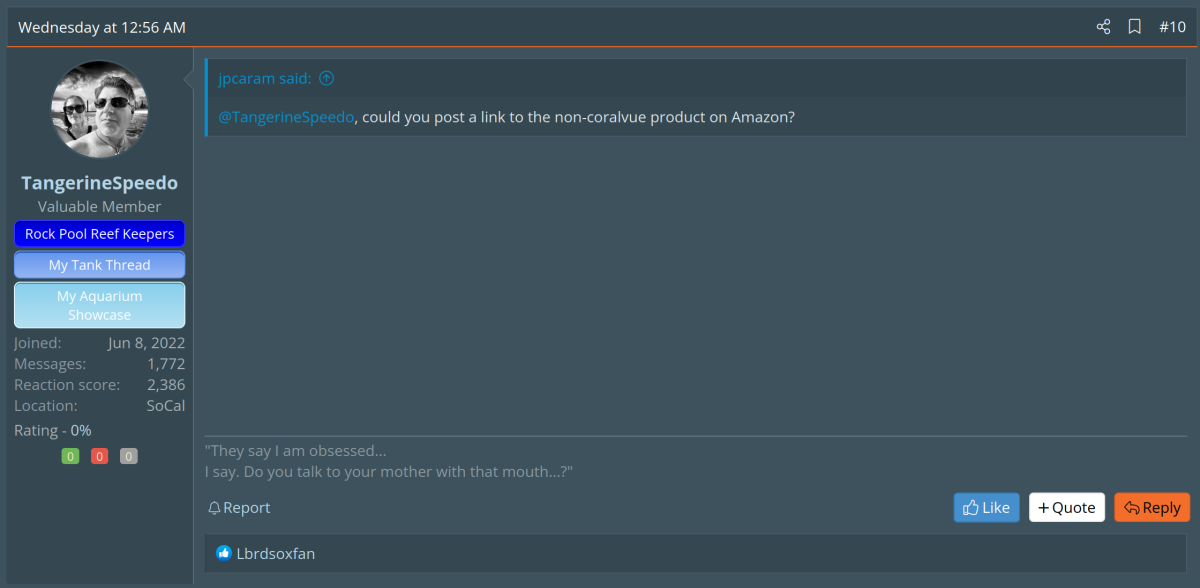This screenshot has width=1200, height=588.
Task: Click the messages count "1,772"
Action: tap(166, 364)
